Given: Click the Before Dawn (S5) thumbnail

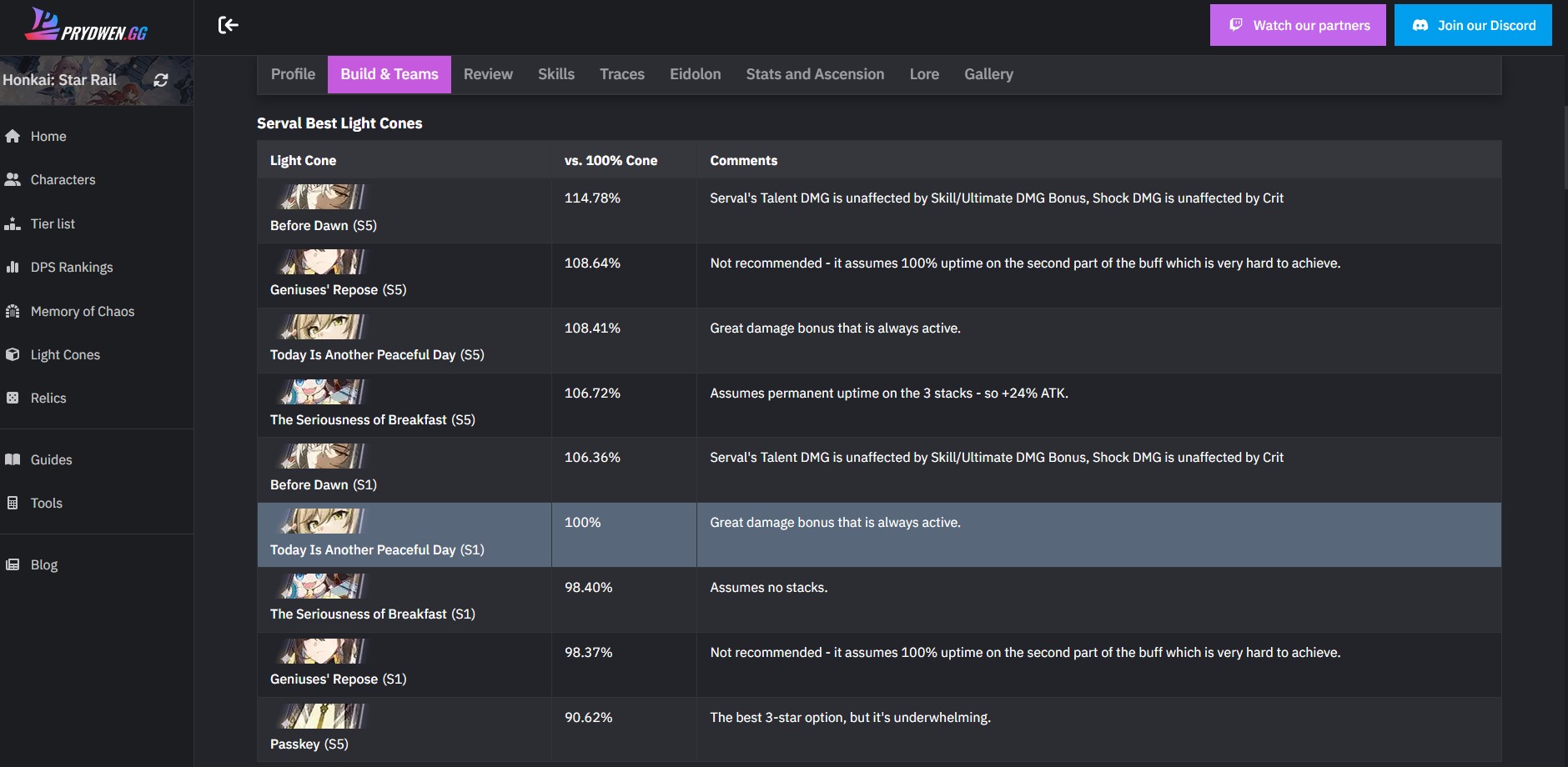Looking at the screenshot, I should (x=323, y=197).
